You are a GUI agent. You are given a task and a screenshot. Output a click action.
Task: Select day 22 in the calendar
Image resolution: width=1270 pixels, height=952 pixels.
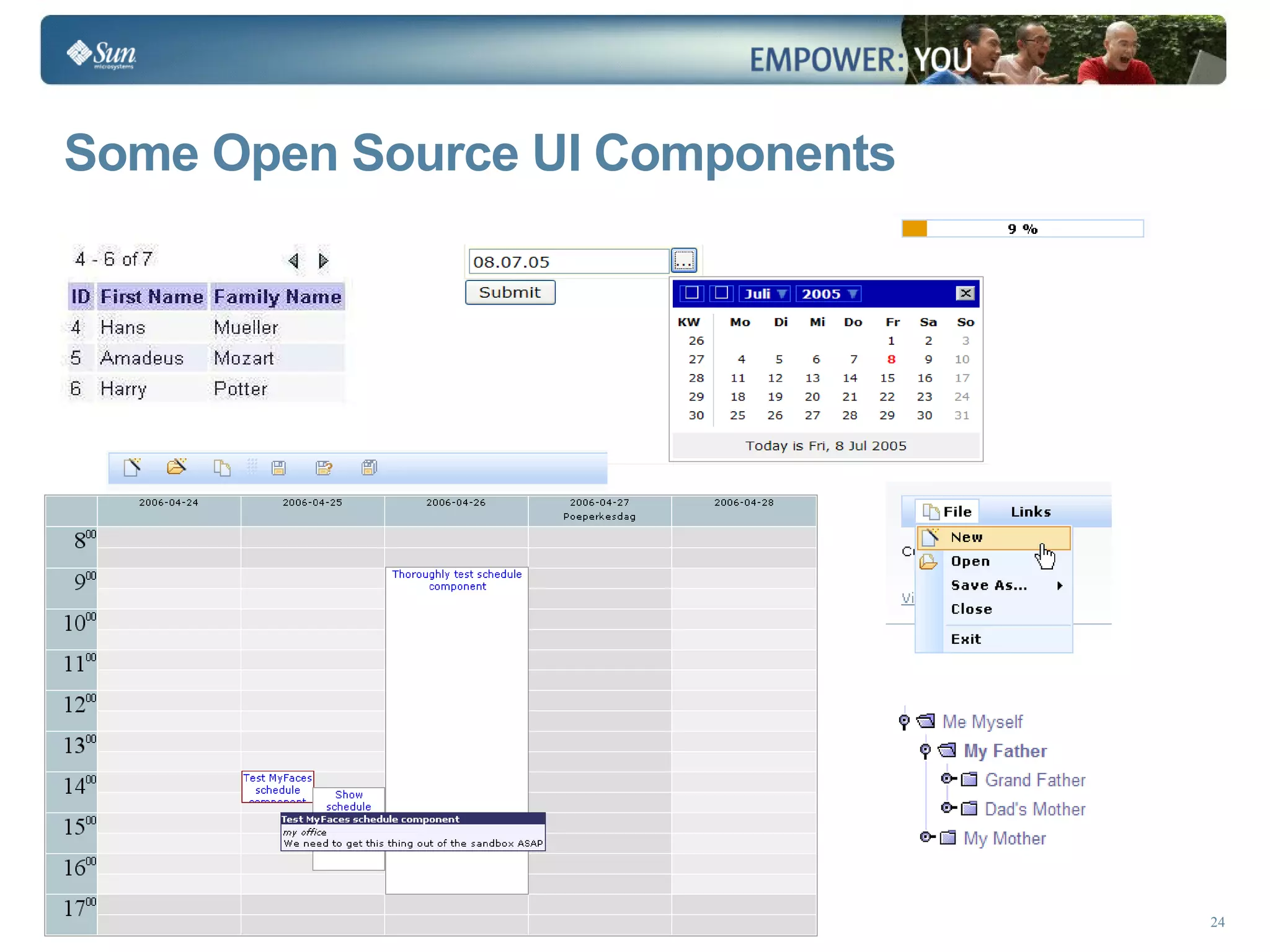[x=887, y=396]
